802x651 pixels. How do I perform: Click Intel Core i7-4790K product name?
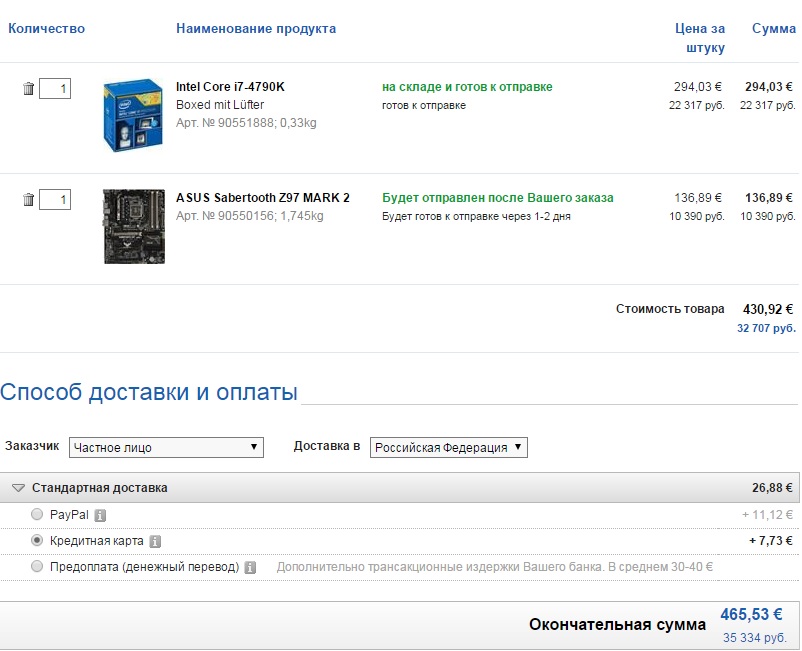pos(230,87)
